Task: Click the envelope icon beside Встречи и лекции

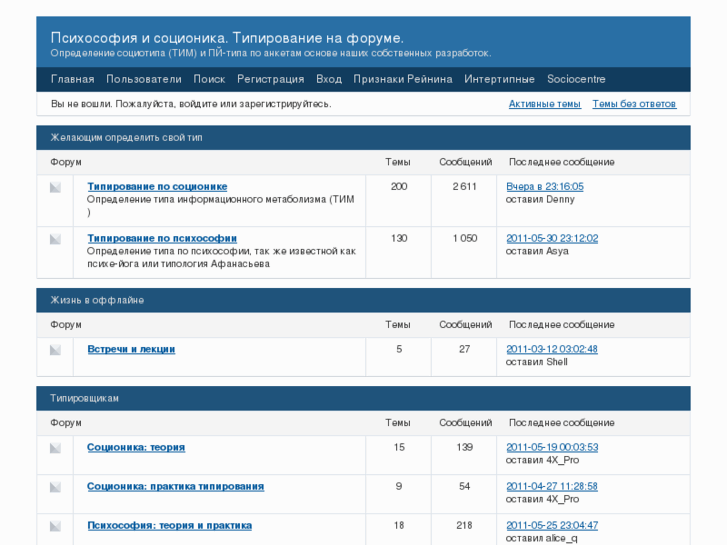Action: point(55,350)
